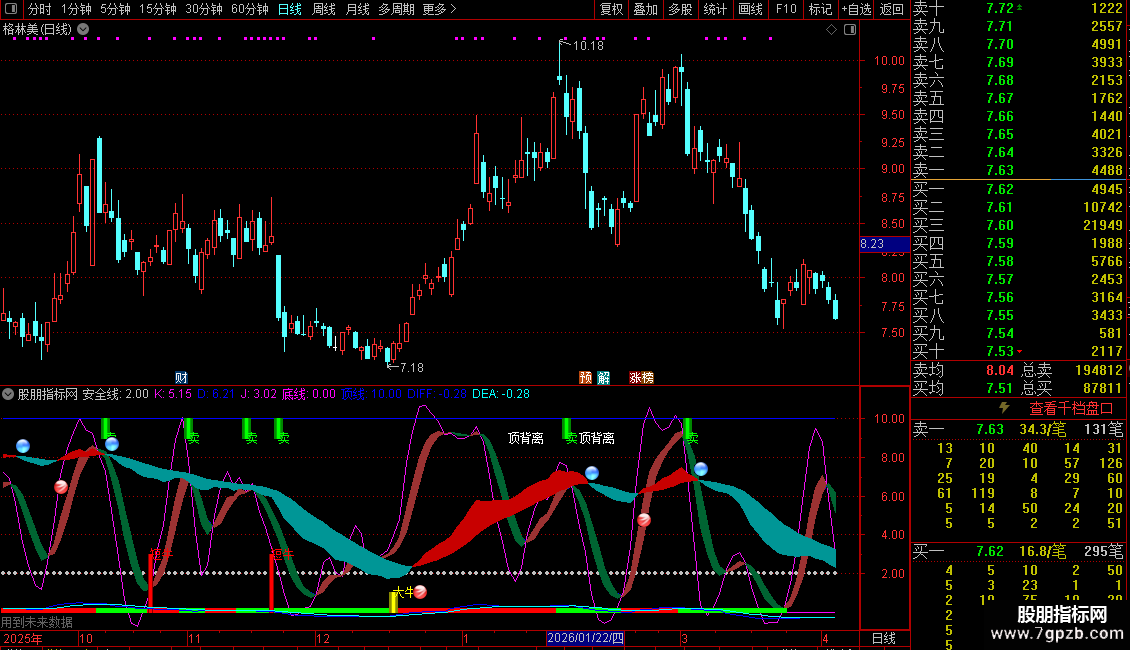1130x650 pixels.
Task: Toggle the side panel icon right of the diamond
Action: (x=849, y=30)
